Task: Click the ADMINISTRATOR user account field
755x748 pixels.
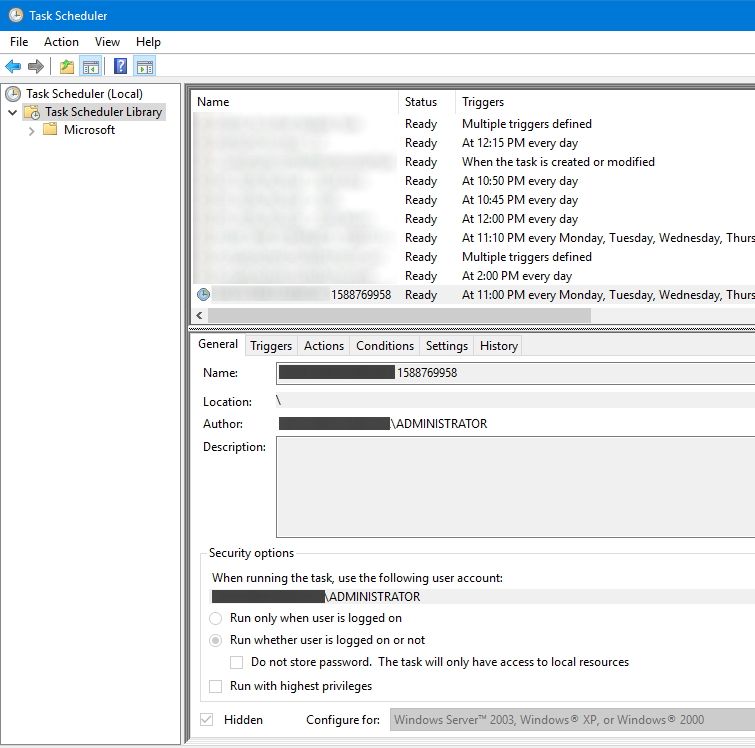Action: click(483, 596)
